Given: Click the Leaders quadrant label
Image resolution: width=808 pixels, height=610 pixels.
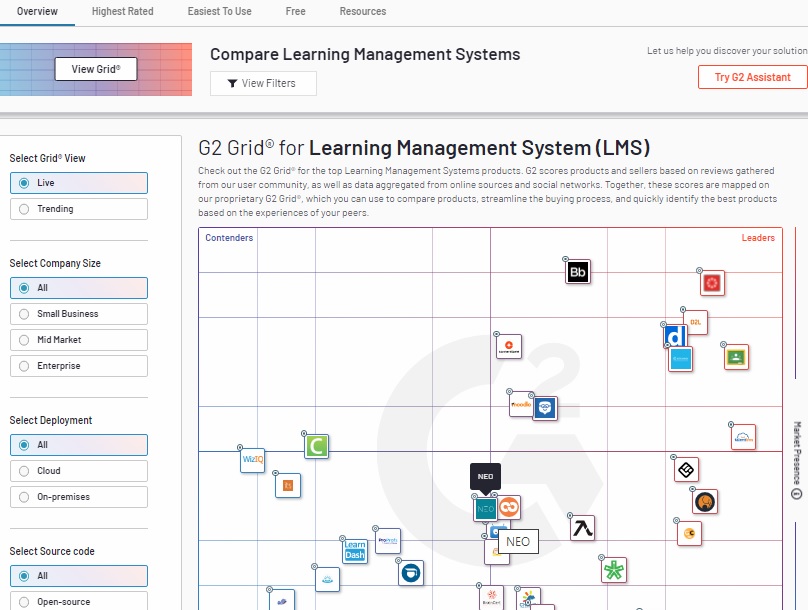Looking at the screenshot, I should (758, 238).
